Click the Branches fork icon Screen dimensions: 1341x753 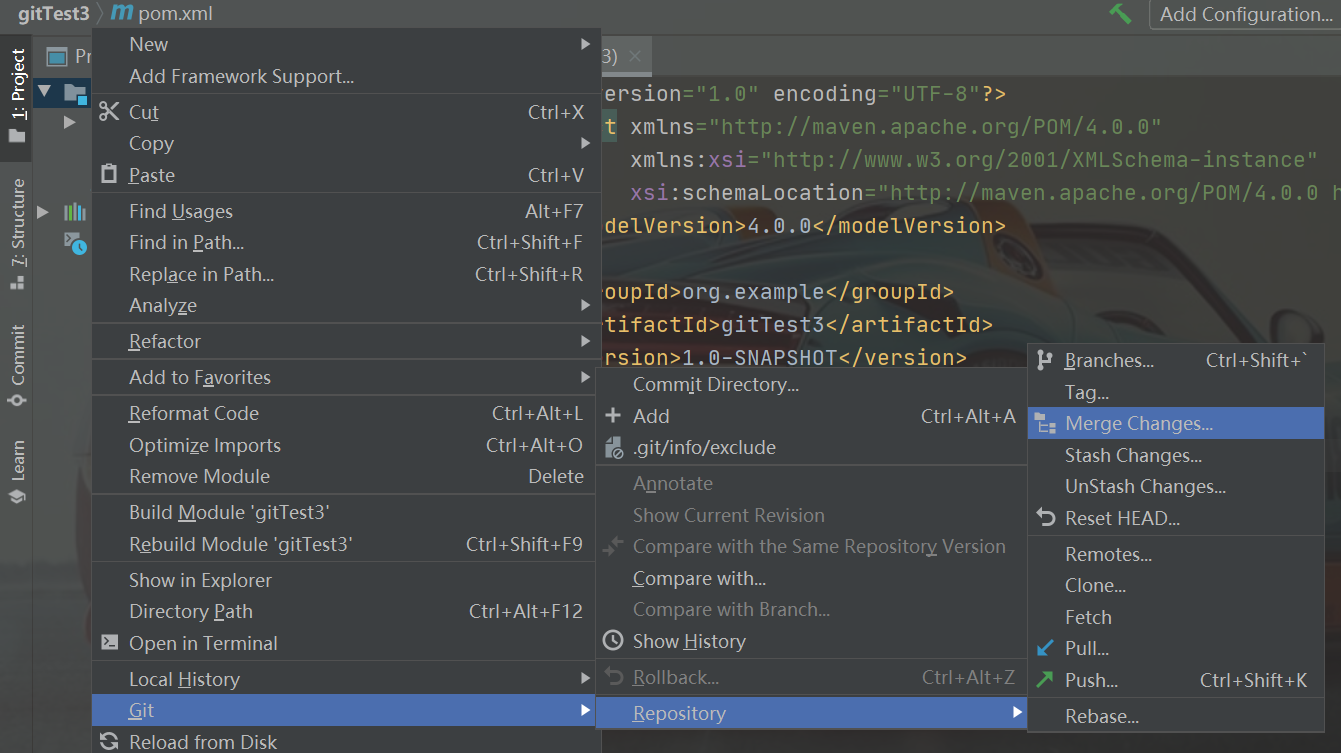pyautogui.click(x=1046, y=360)
